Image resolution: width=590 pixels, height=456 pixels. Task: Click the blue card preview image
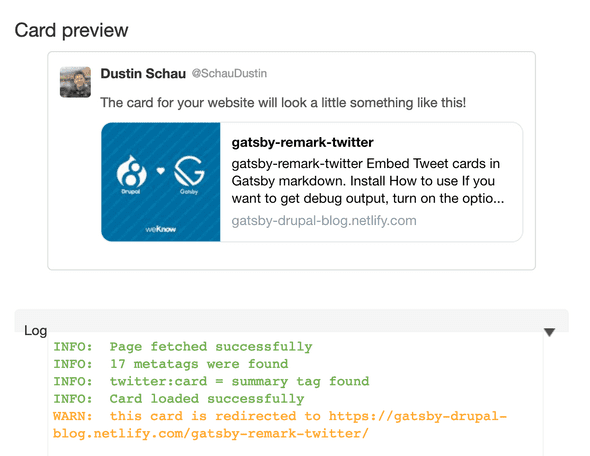(161, 182)
